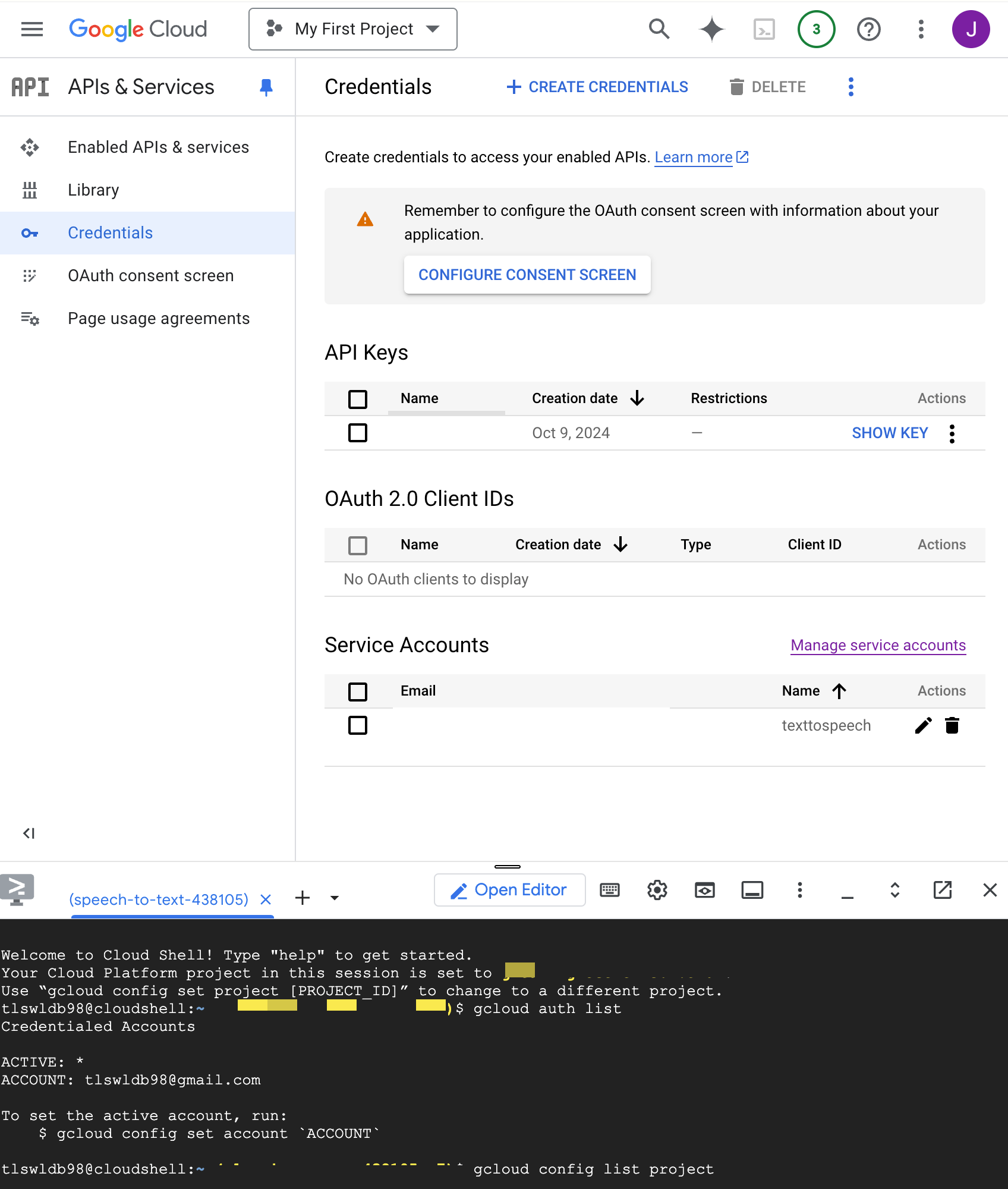This screenshot has width=1008, height=1189.
Task: Open API key row three-dot actions menu
Action: point(952,433)
